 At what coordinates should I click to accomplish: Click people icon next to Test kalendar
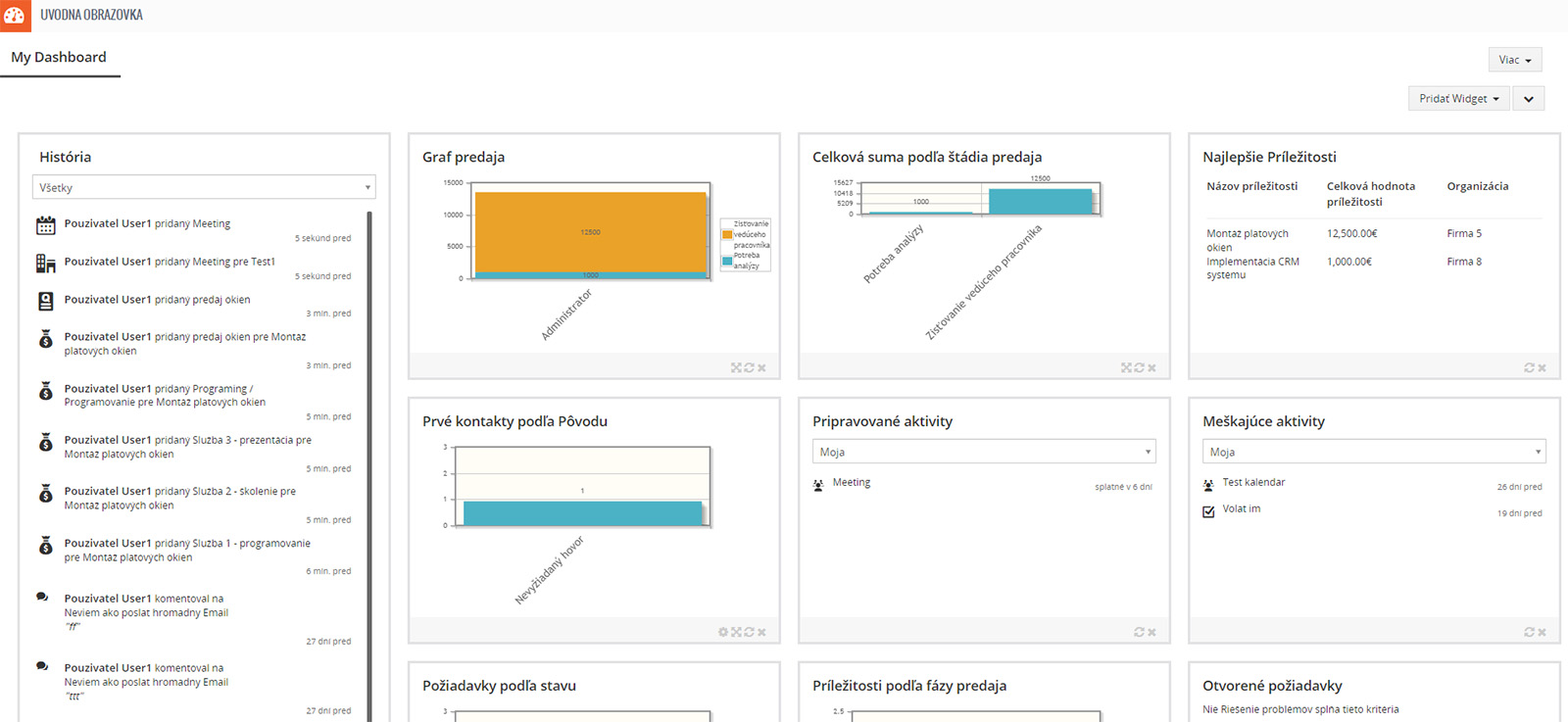(x=1208, y=485)
